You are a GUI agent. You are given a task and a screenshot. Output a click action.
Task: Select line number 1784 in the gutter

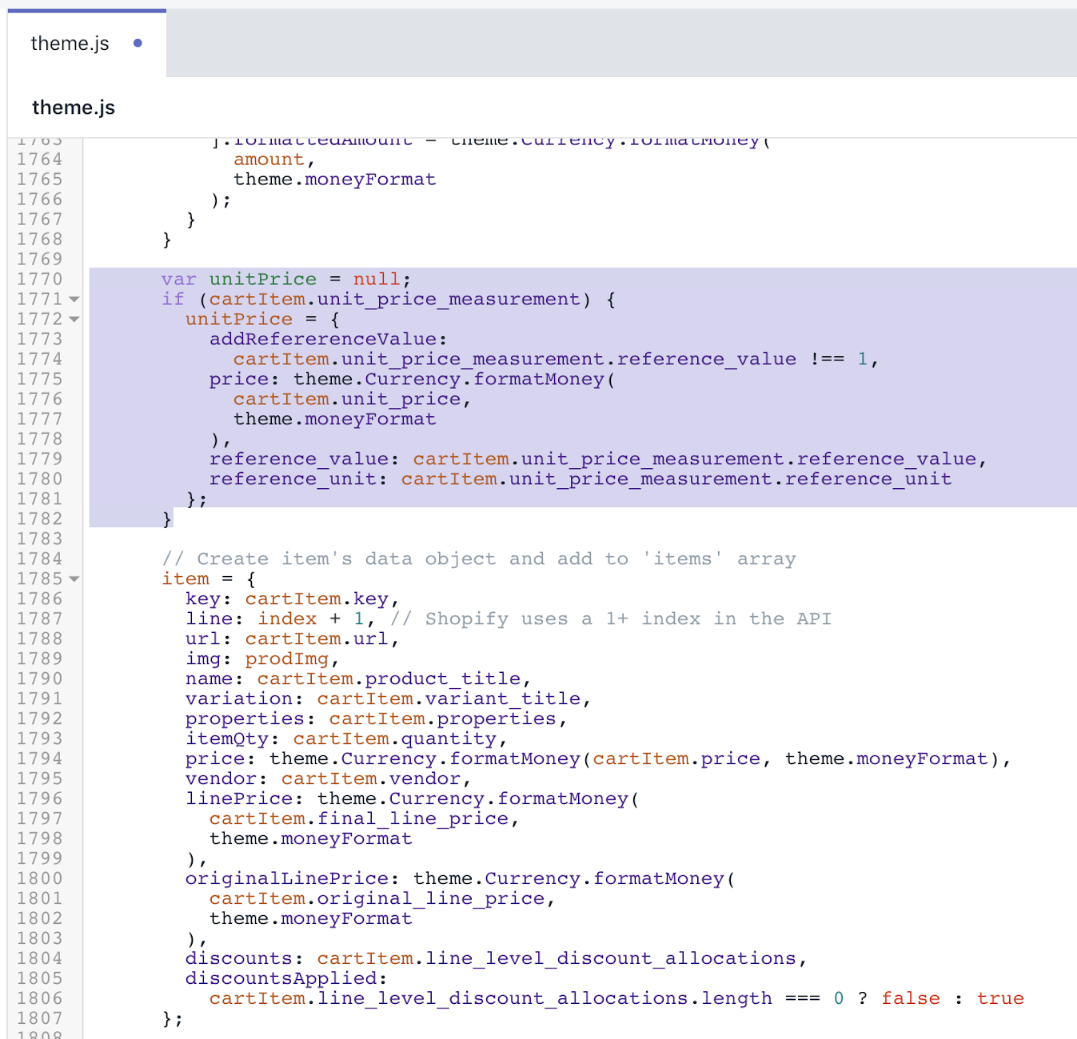pos(40,559)
